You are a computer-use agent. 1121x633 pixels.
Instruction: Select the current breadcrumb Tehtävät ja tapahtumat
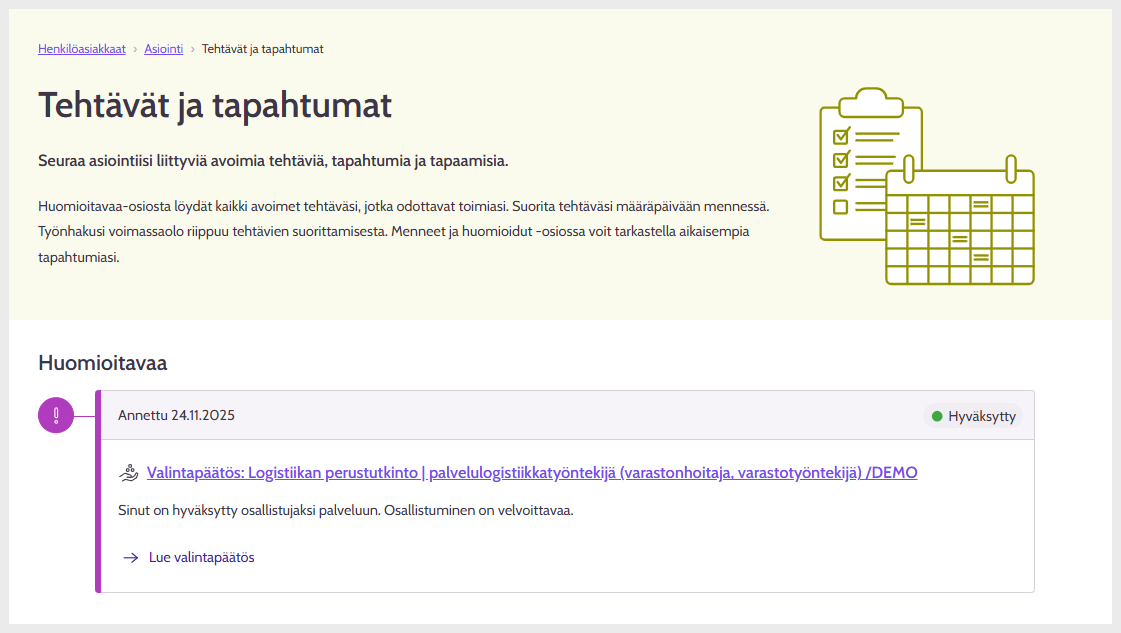(262, 49)
